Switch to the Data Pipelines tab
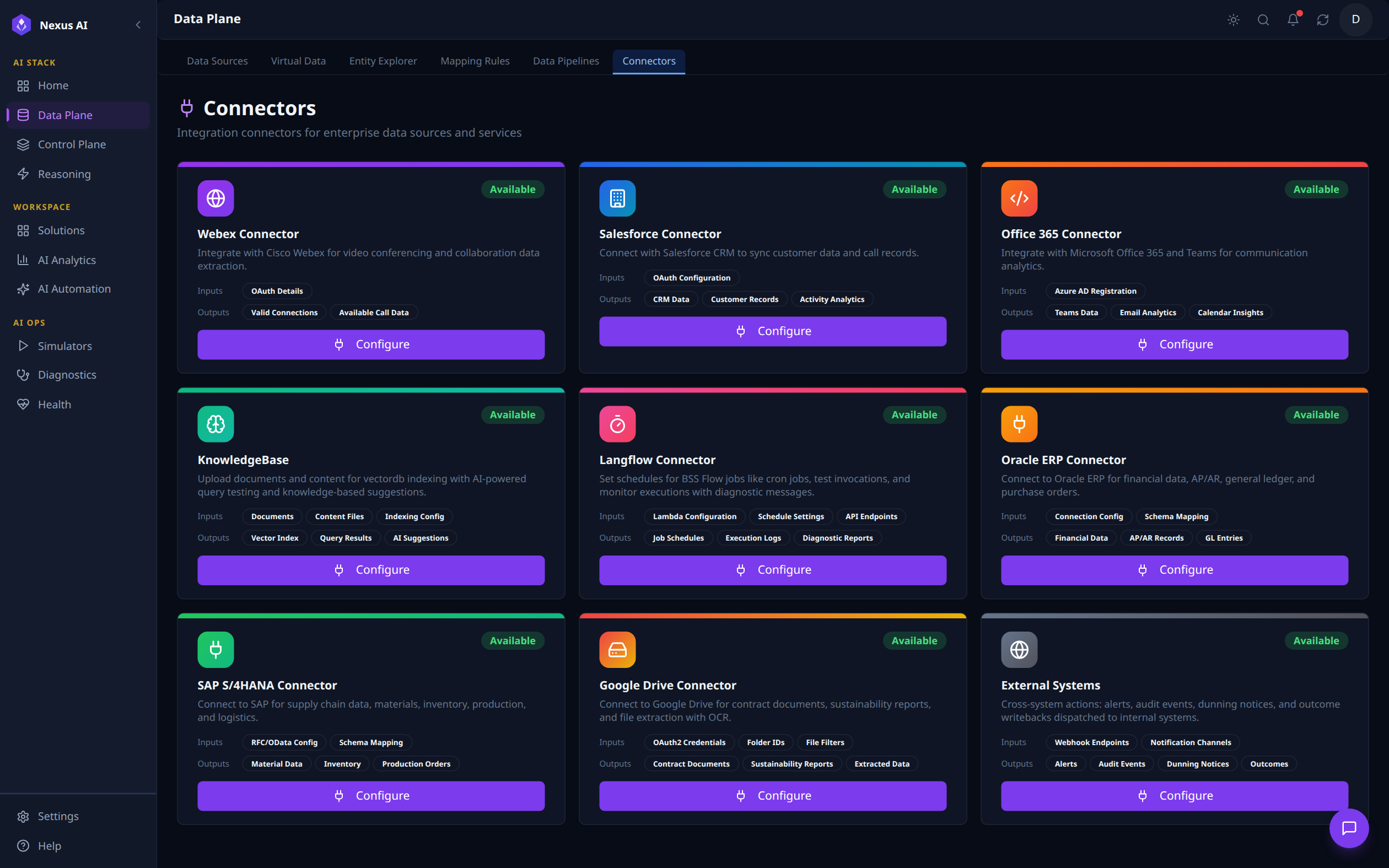1389x868 pixels. pyautogui.click(x=566, y=61)
